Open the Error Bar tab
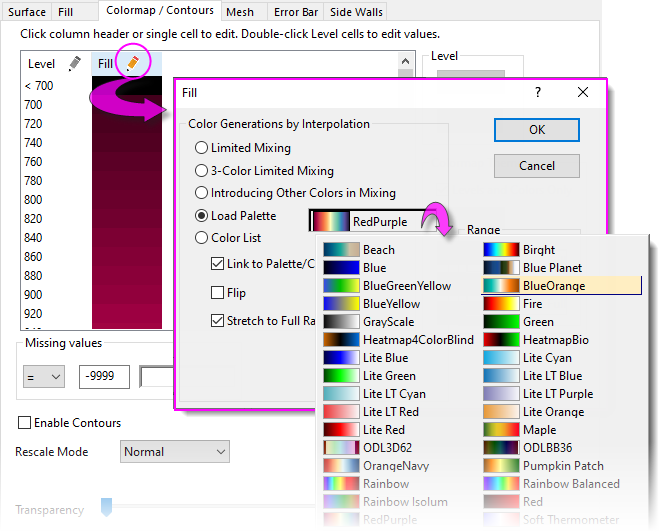Viewport: 662px width, 532px height. pyautogui.click(x=298, y=12)
